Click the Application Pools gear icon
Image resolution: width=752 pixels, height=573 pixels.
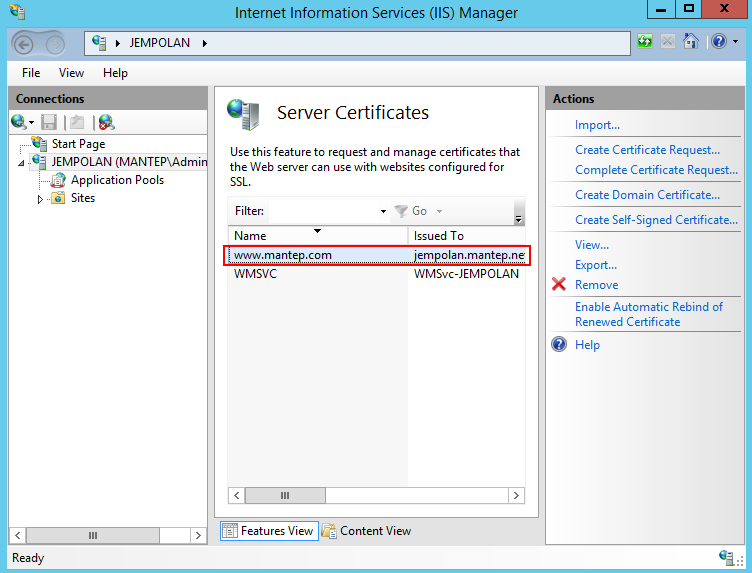point(58,180)
